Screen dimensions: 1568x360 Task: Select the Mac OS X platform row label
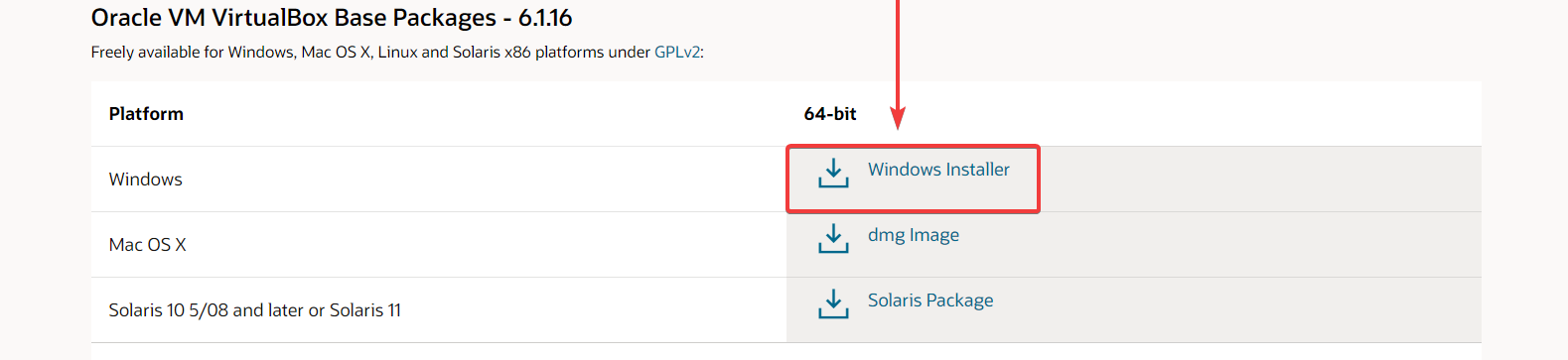point(148,245)
